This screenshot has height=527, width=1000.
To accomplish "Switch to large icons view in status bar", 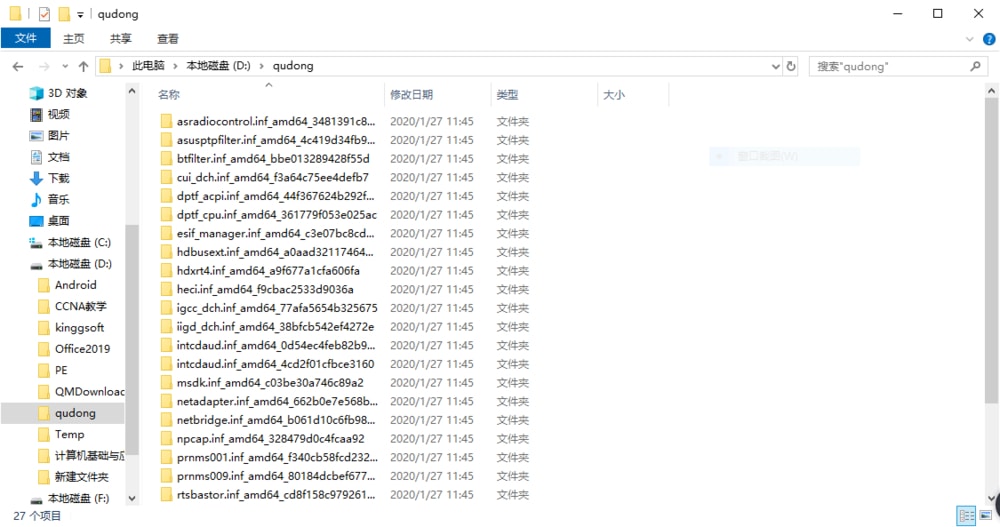I will [985, 516].
